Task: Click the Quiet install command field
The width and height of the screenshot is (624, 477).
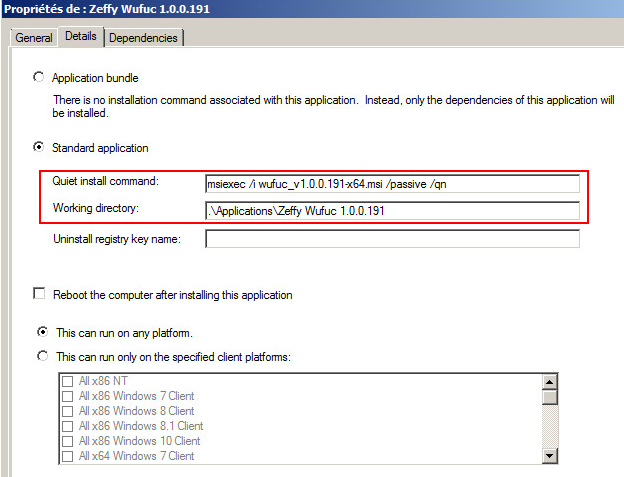Action: 392,184
